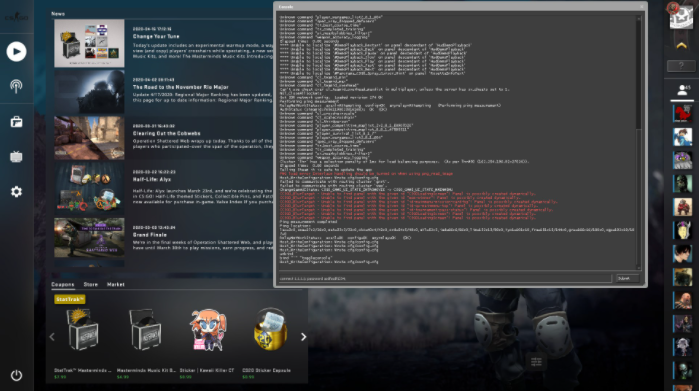Image resolution: width=699 pixels, height=391 pixels.
Task: Select the friend with the red dinosaur avatar
Action: point(682,113)
